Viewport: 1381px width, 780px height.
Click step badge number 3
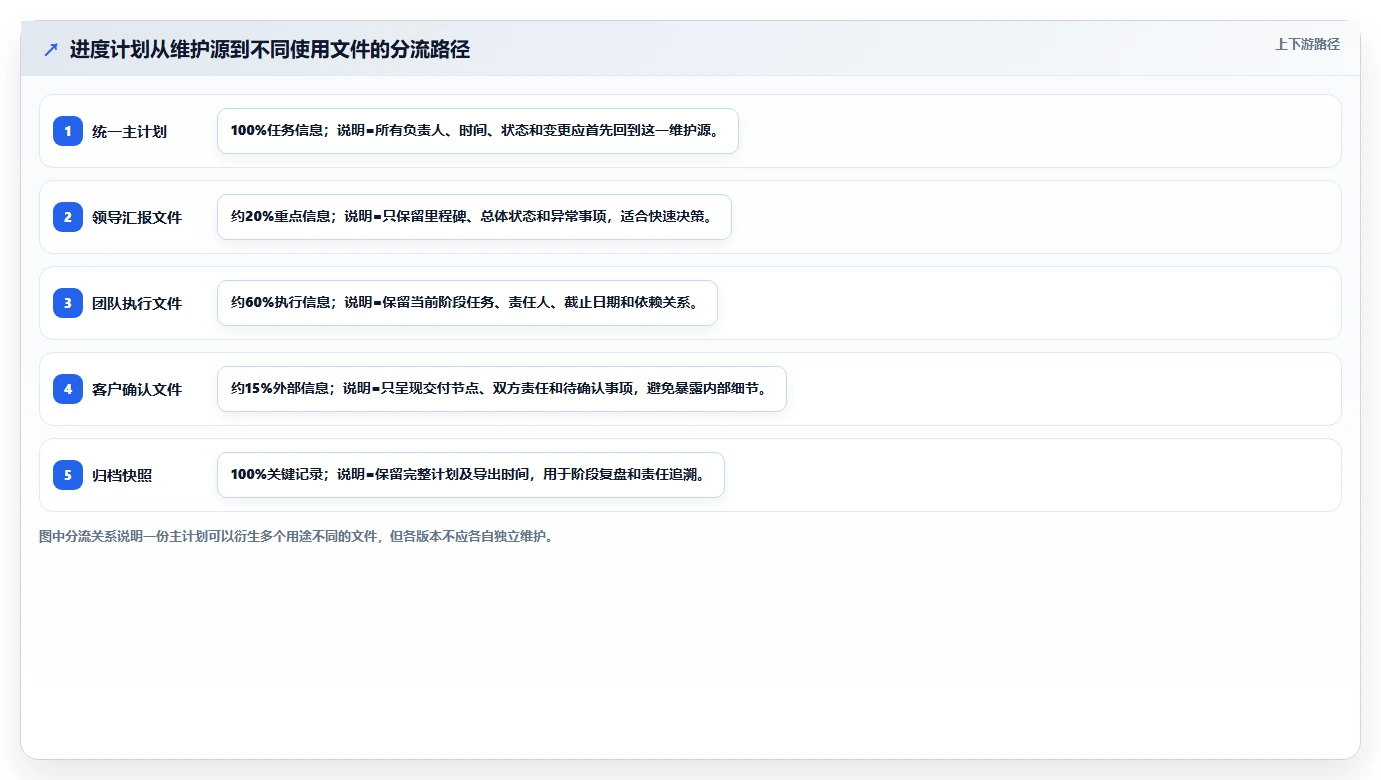(68, 303)
